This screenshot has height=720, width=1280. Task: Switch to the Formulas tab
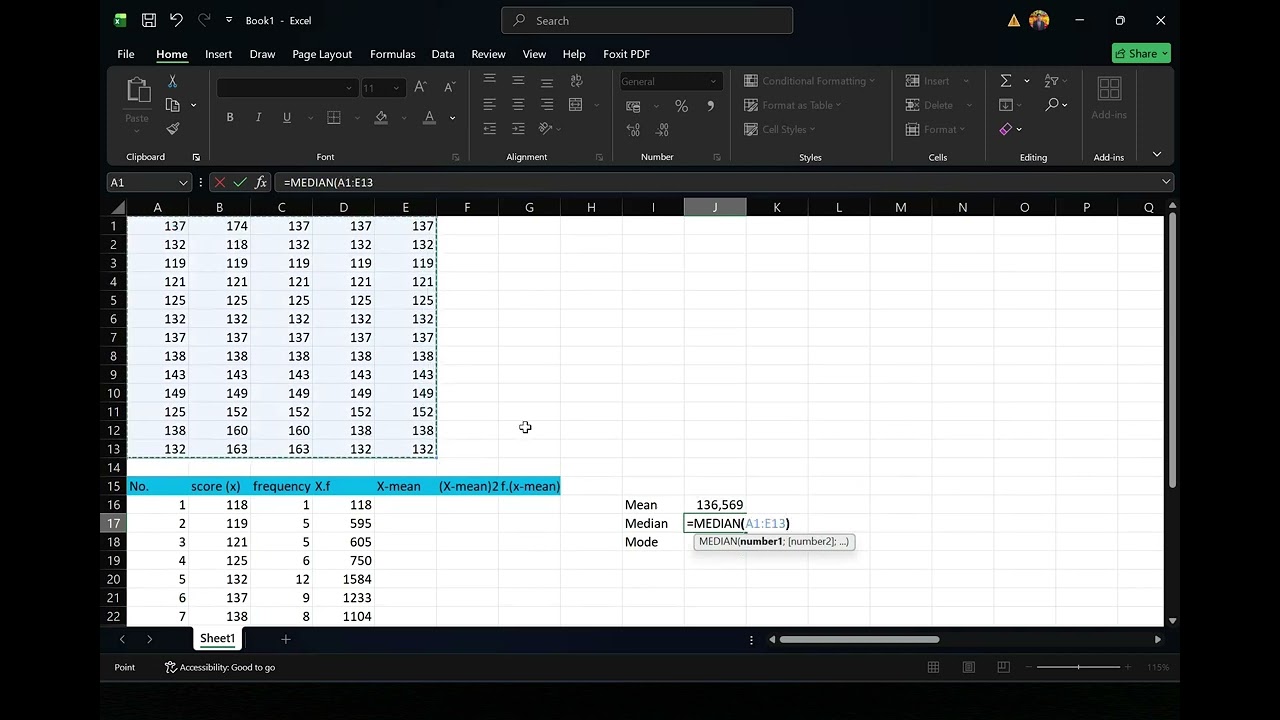coord(393,54)
